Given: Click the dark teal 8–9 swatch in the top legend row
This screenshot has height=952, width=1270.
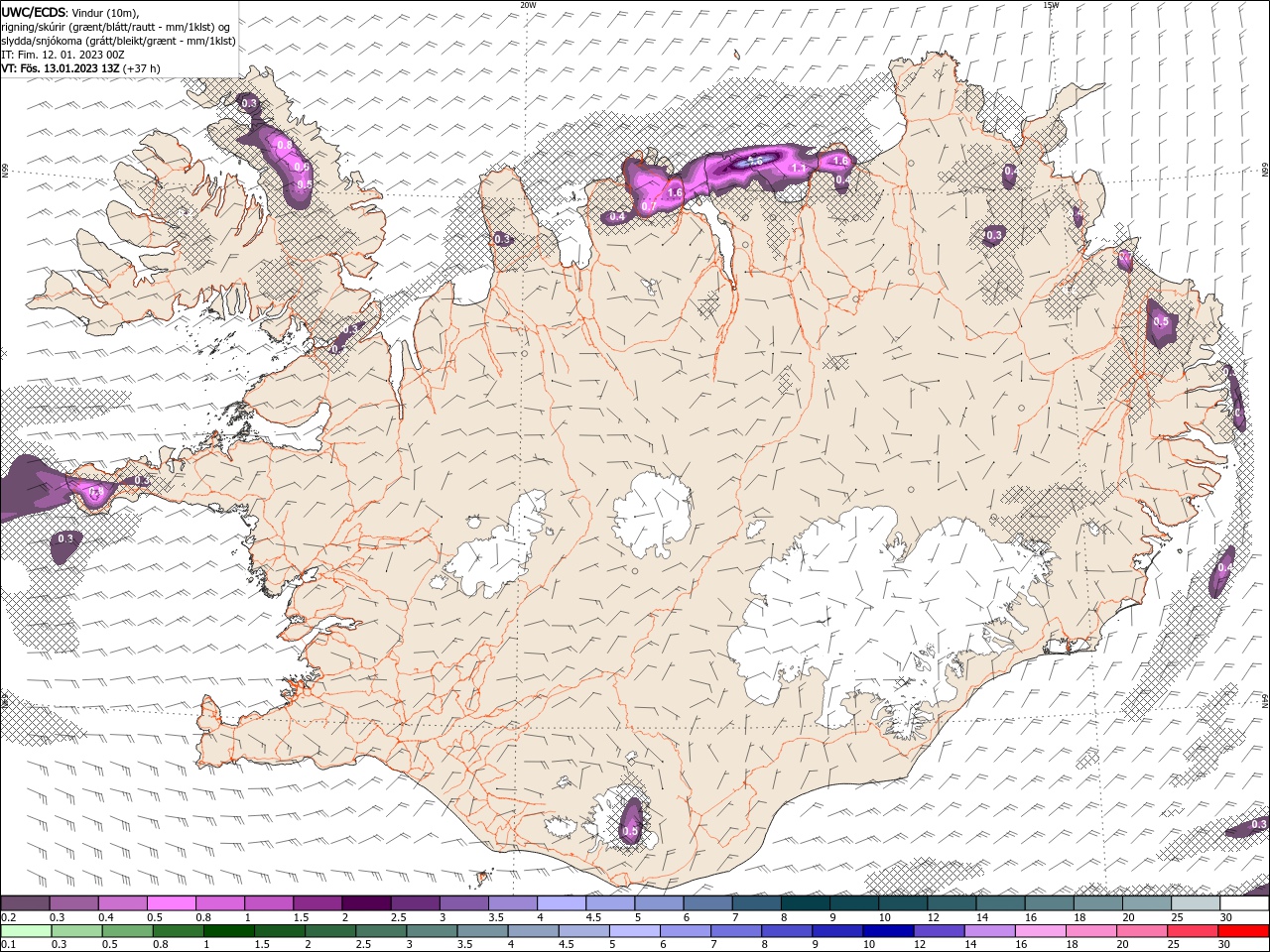Looking at the screenshot, I should point(805,903).
